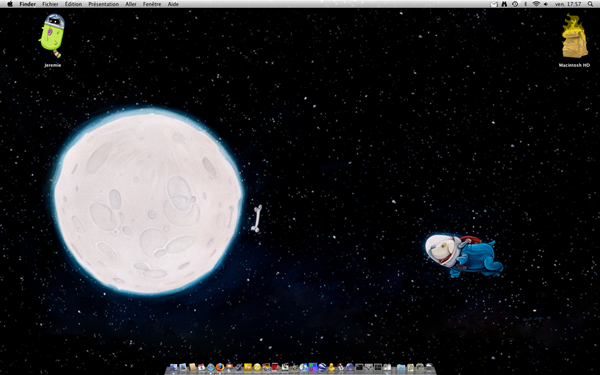This screenshot has height=375, width=600.
Task: Select the Jeremie desktop icon
Action: tap(52, 40)
